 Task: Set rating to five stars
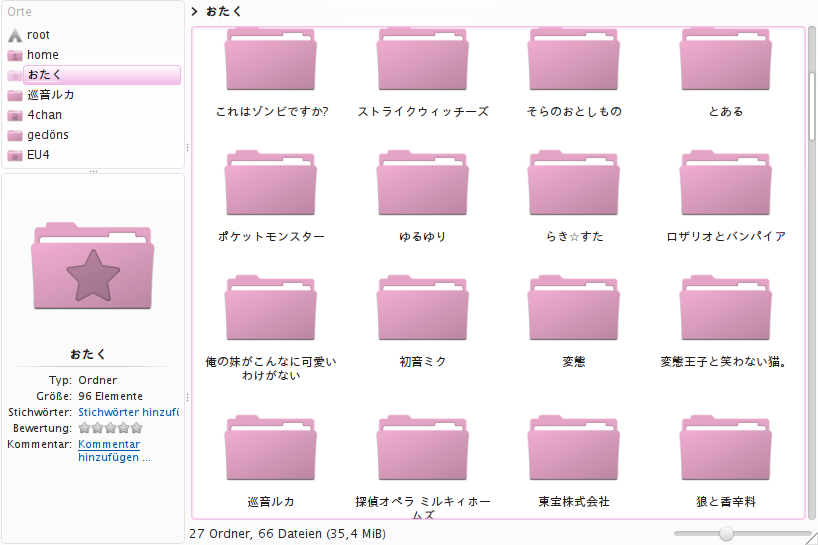(x=137, y=428)
